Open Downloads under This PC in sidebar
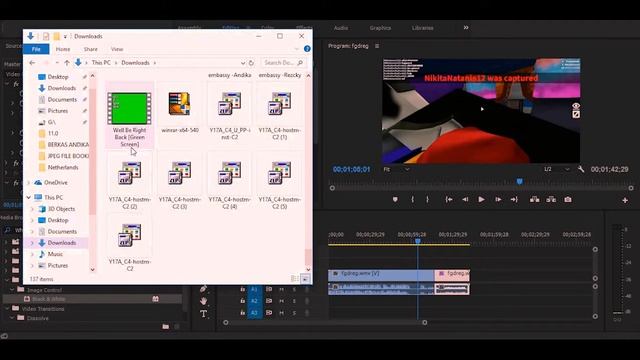640x360 pixels. [62, 242]
